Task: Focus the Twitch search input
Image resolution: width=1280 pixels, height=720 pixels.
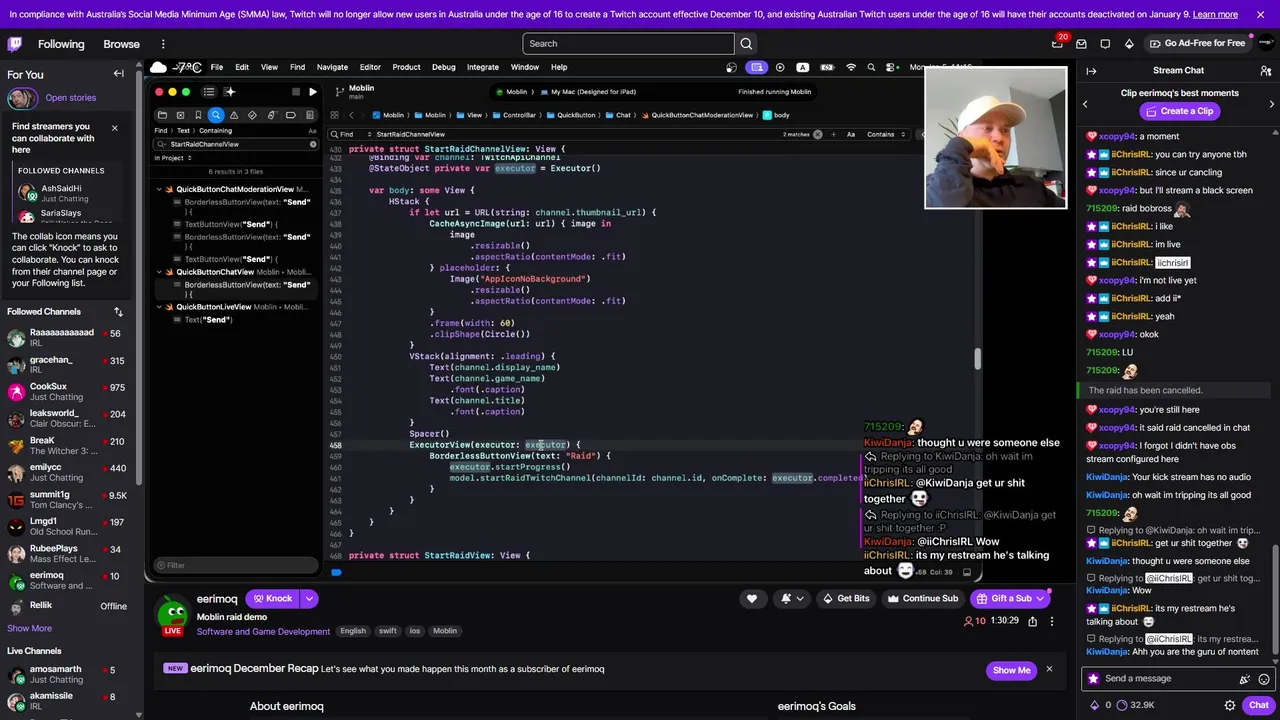Action: [628, 44]
